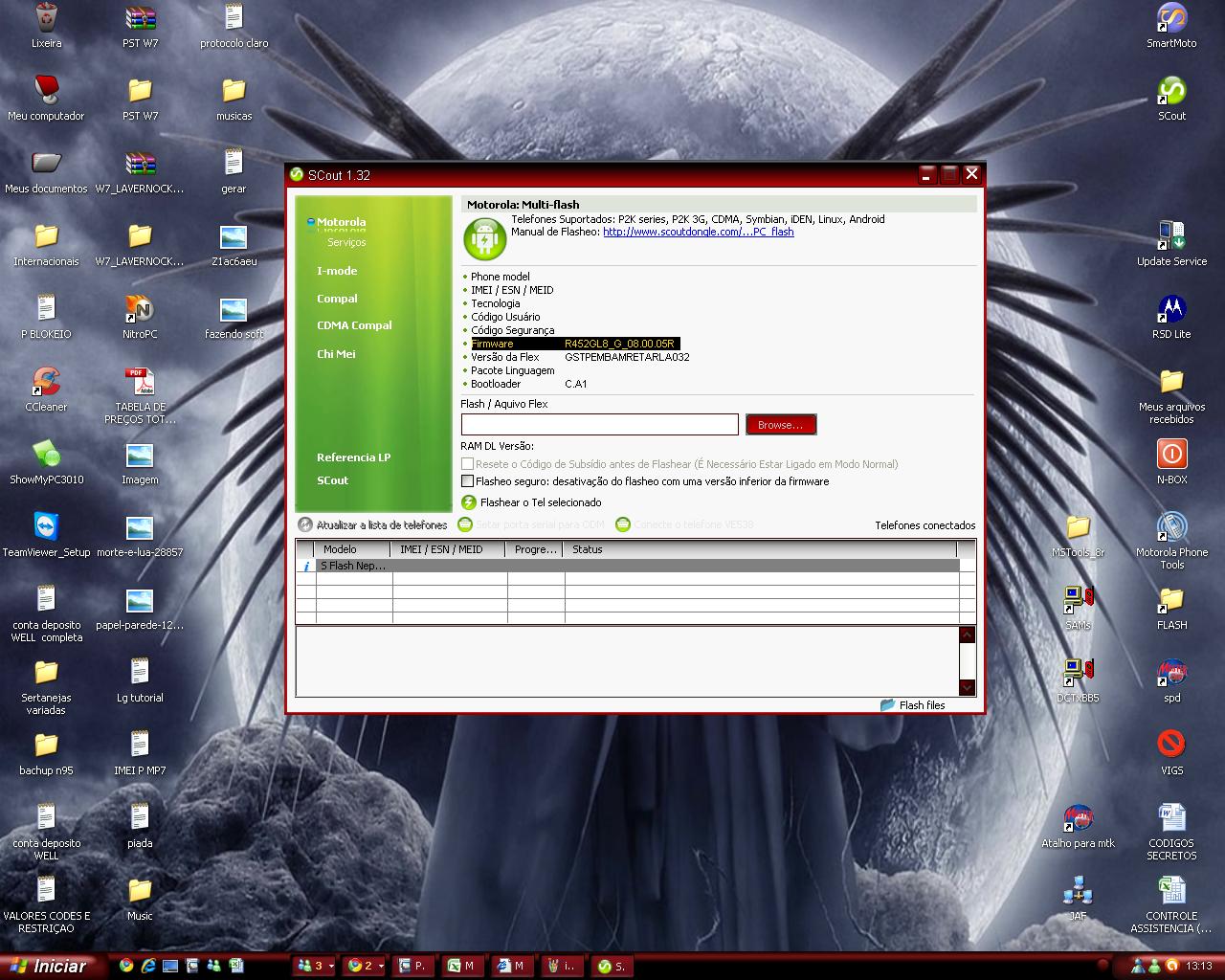This screenshot has width=1225, height=980.
Task: Open the Flash files folder icon
Action: [x=888, y=704]
